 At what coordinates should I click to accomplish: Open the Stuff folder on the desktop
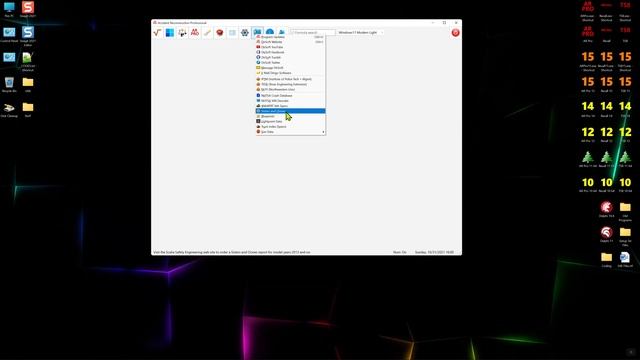point(28,109)
